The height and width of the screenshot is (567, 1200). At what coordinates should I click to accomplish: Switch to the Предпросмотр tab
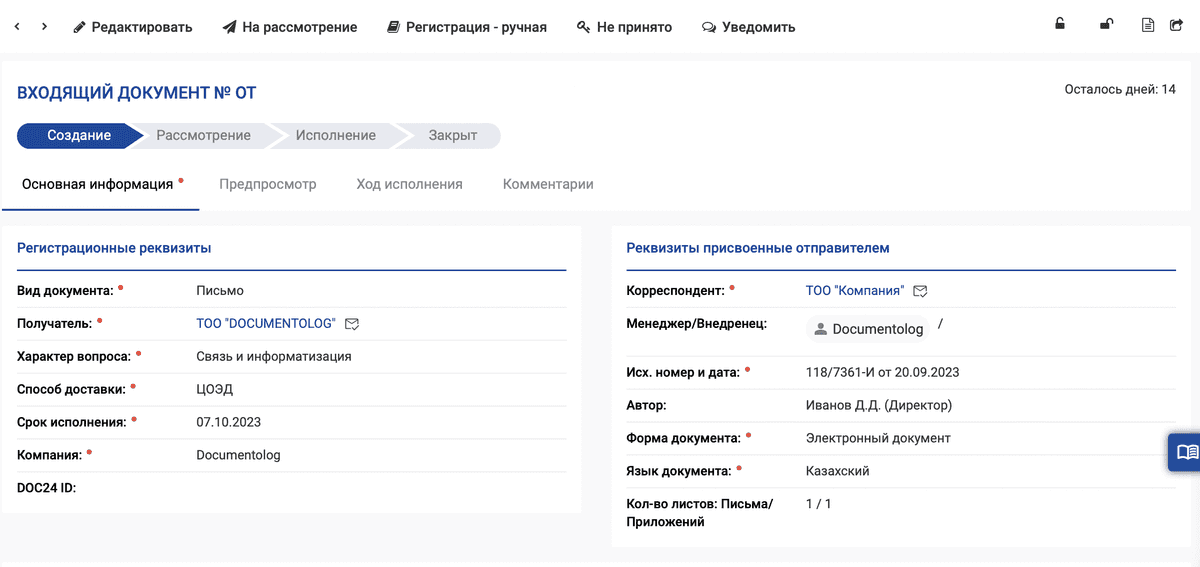tap(267, 184)
